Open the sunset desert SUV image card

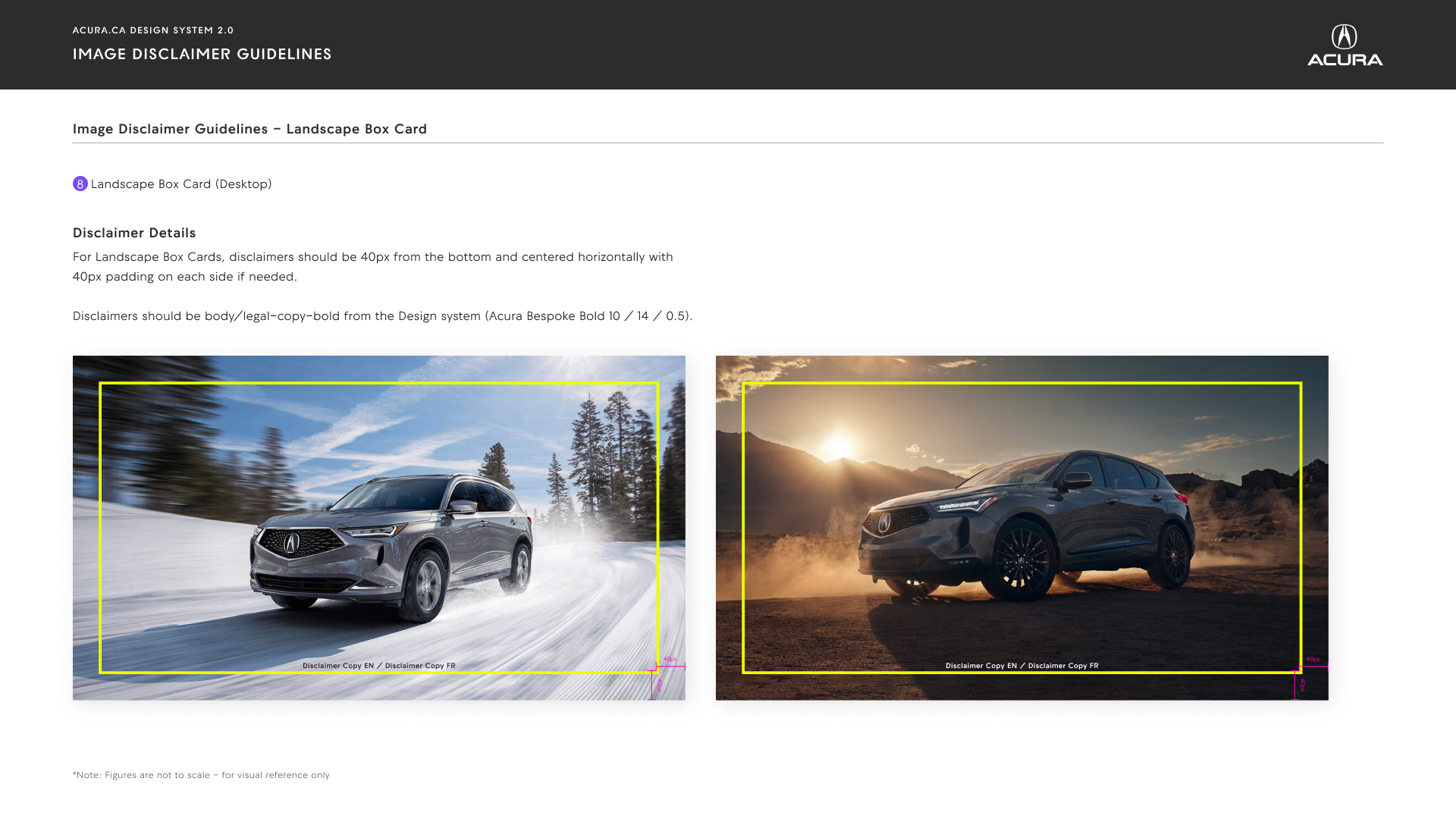click(x=1022, y=528)
